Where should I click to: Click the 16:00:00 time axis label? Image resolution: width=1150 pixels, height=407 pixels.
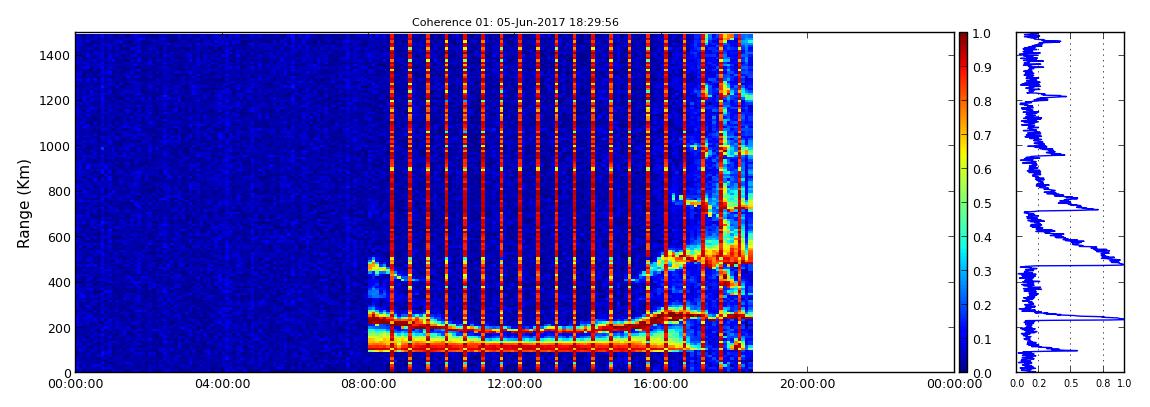click(661, 383)
